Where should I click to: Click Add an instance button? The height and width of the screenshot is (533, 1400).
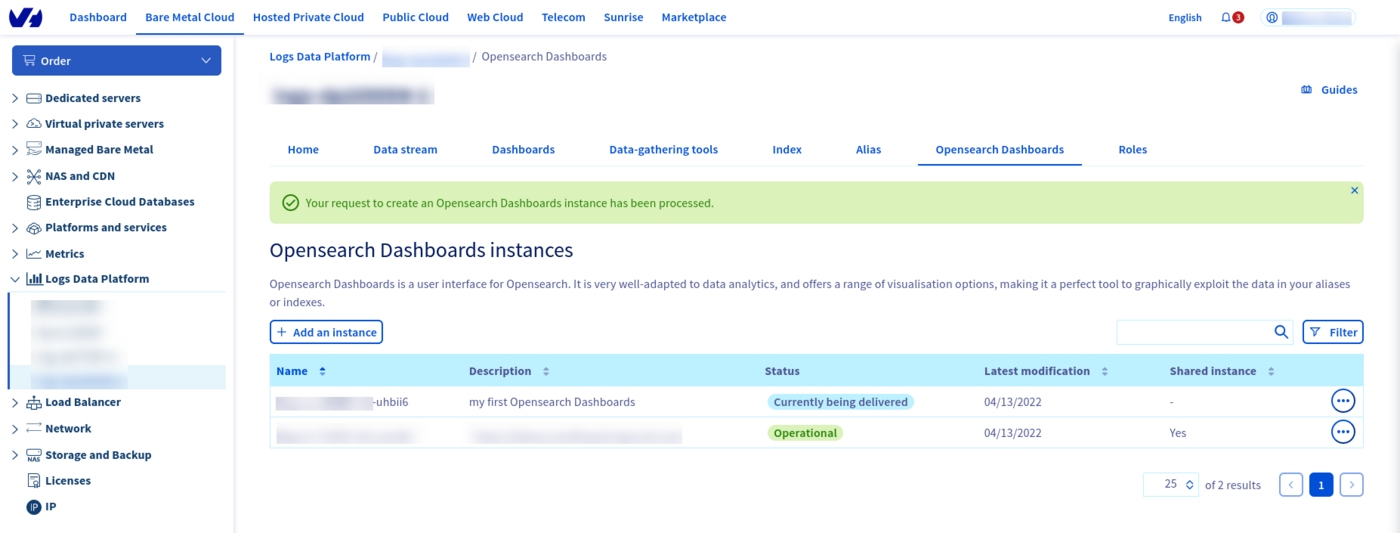click(x=326, y=332)
